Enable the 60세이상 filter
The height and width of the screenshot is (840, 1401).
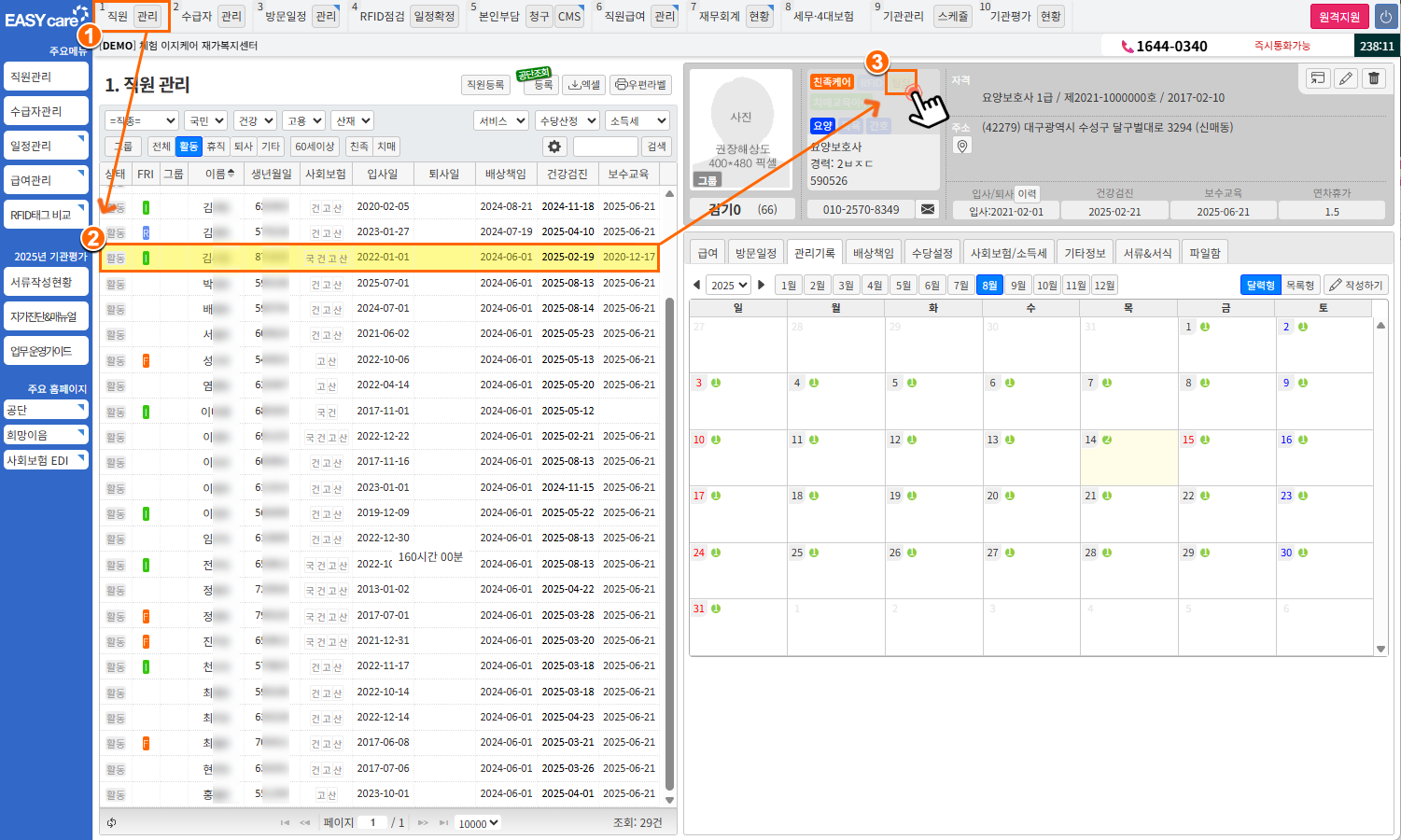315,147
